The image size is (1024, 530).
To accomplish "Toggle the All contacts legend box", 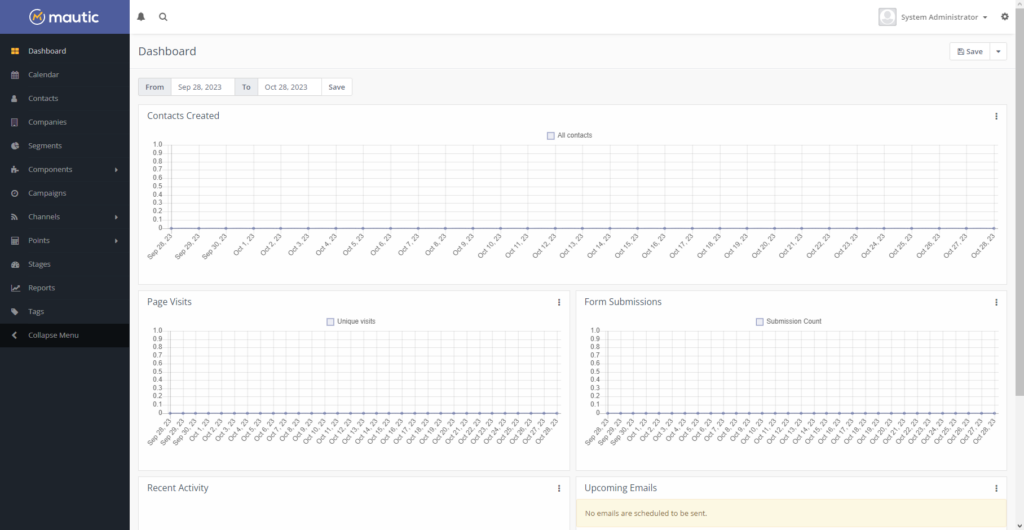I will click(x=551, y=136).
